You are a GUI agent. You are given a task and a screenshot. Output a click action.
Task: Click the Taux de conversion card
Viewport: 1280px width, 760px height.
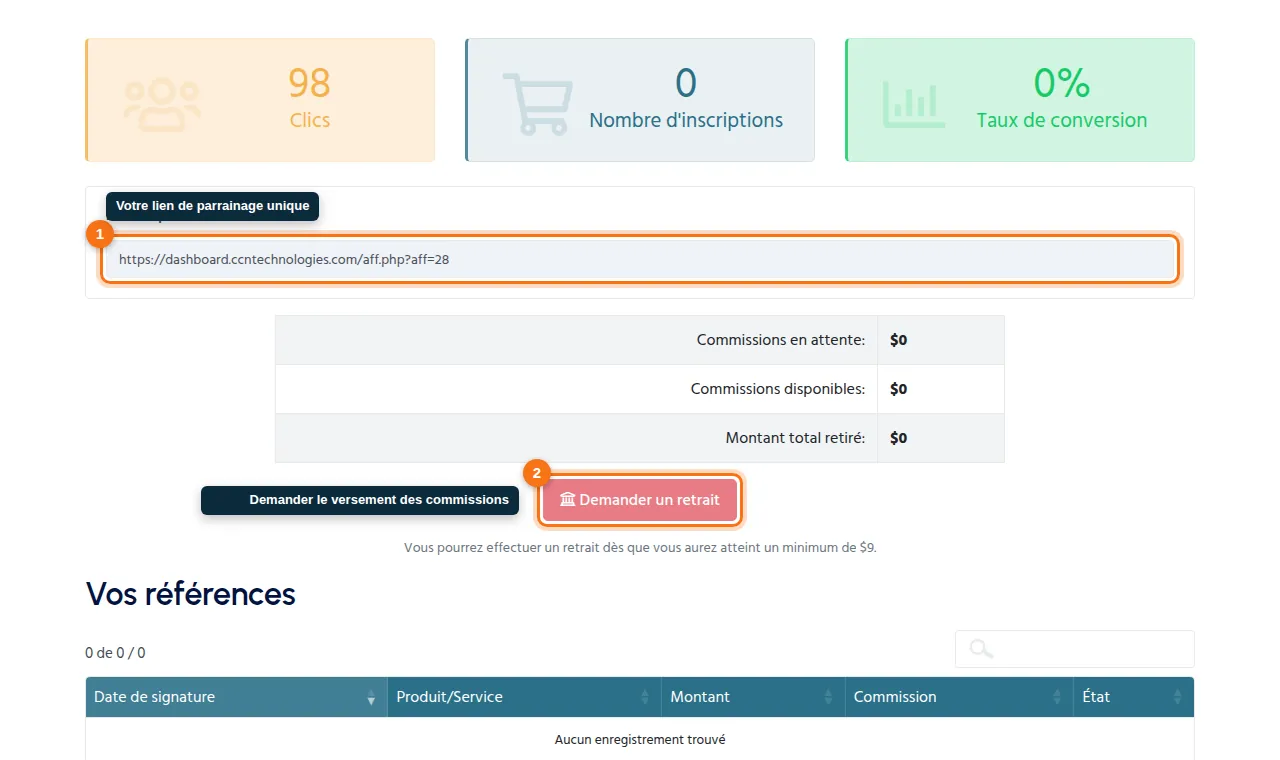pyautogui.click(x=1020, y=100)
